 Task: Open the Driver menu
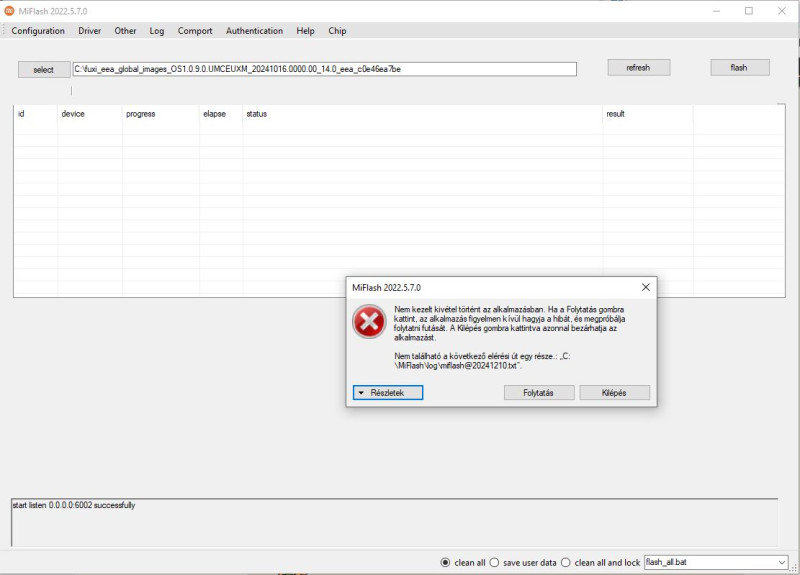coord(89,31)
